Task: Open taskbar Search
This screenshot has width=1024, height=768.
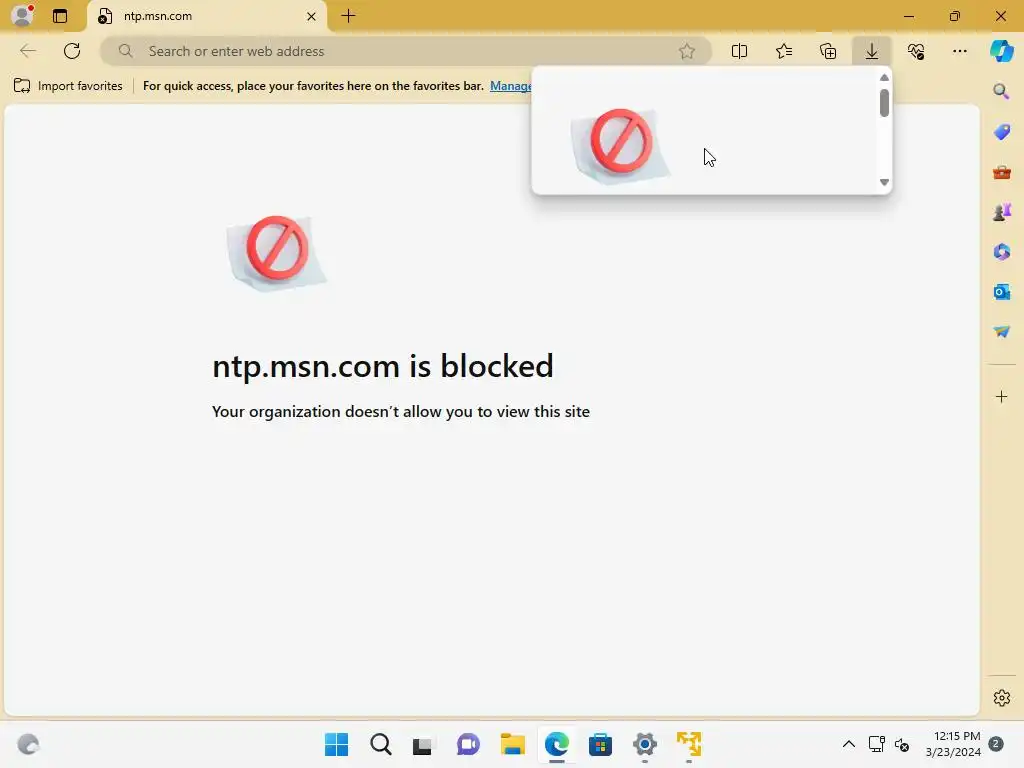Action: tap(380, 744)
